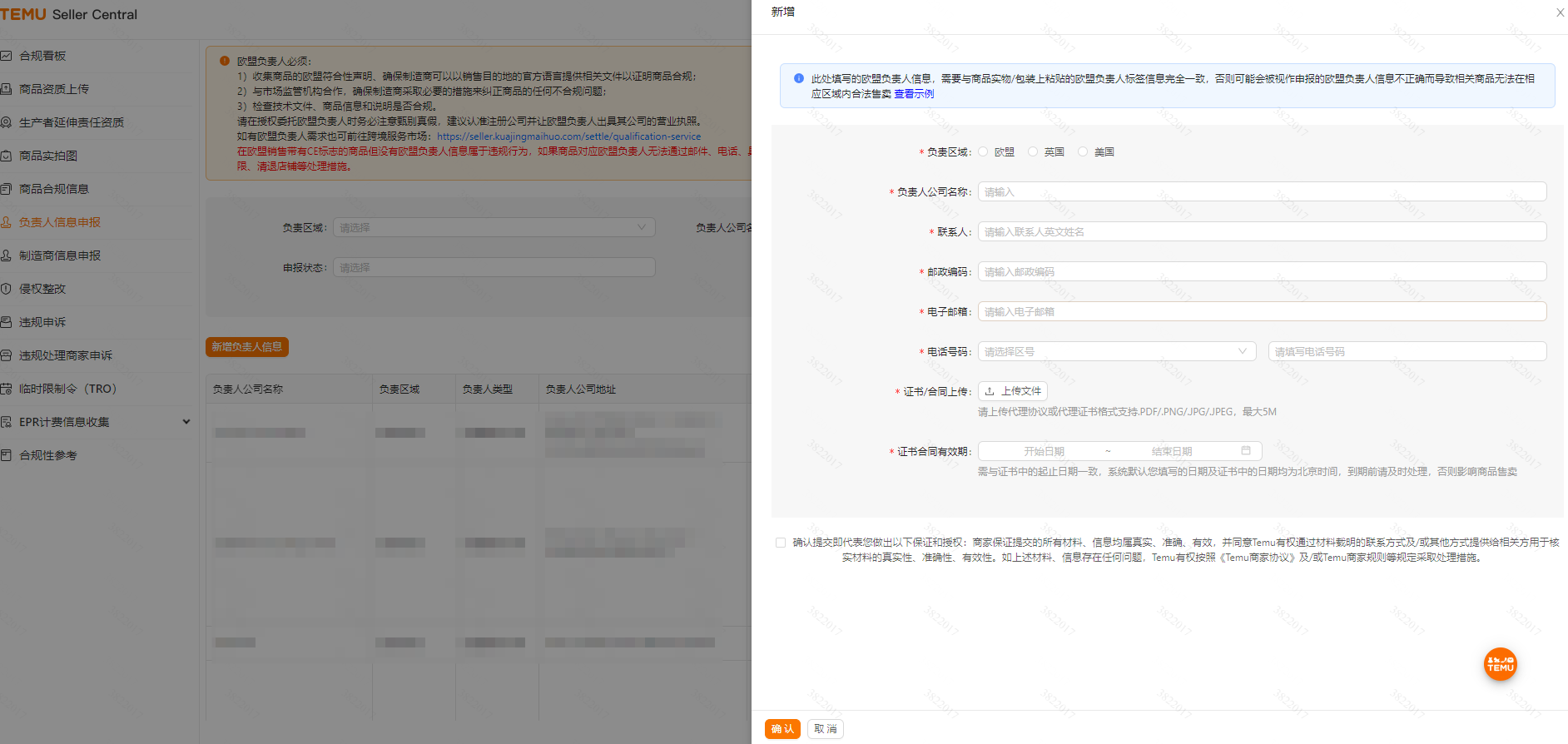Viewport: 1568px width, 744px height.
Task: Click the 商品合规信息 sidebar icon
Action: 6,189
